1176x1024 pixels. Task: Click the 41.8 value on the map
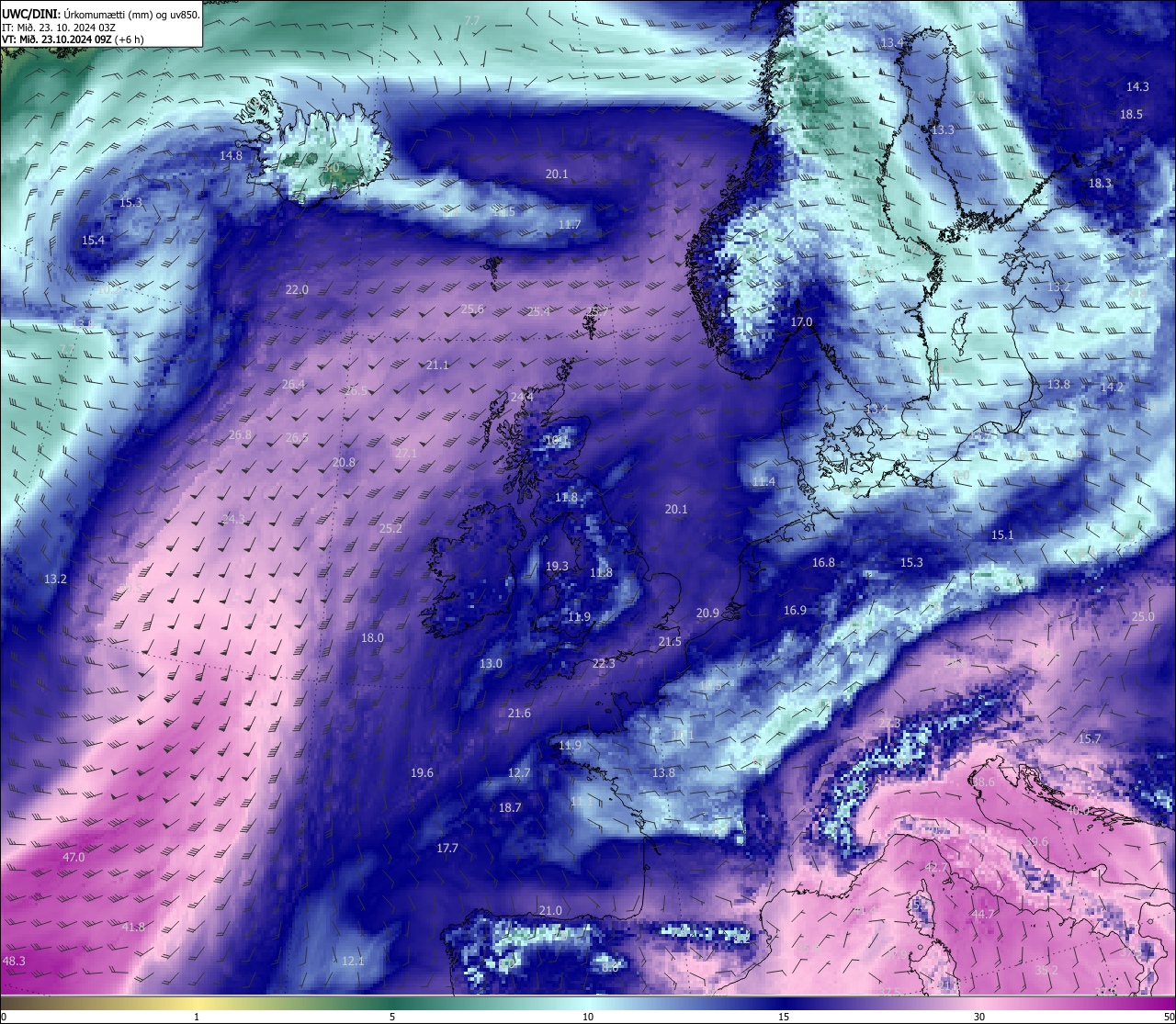(x=133, y=927)
